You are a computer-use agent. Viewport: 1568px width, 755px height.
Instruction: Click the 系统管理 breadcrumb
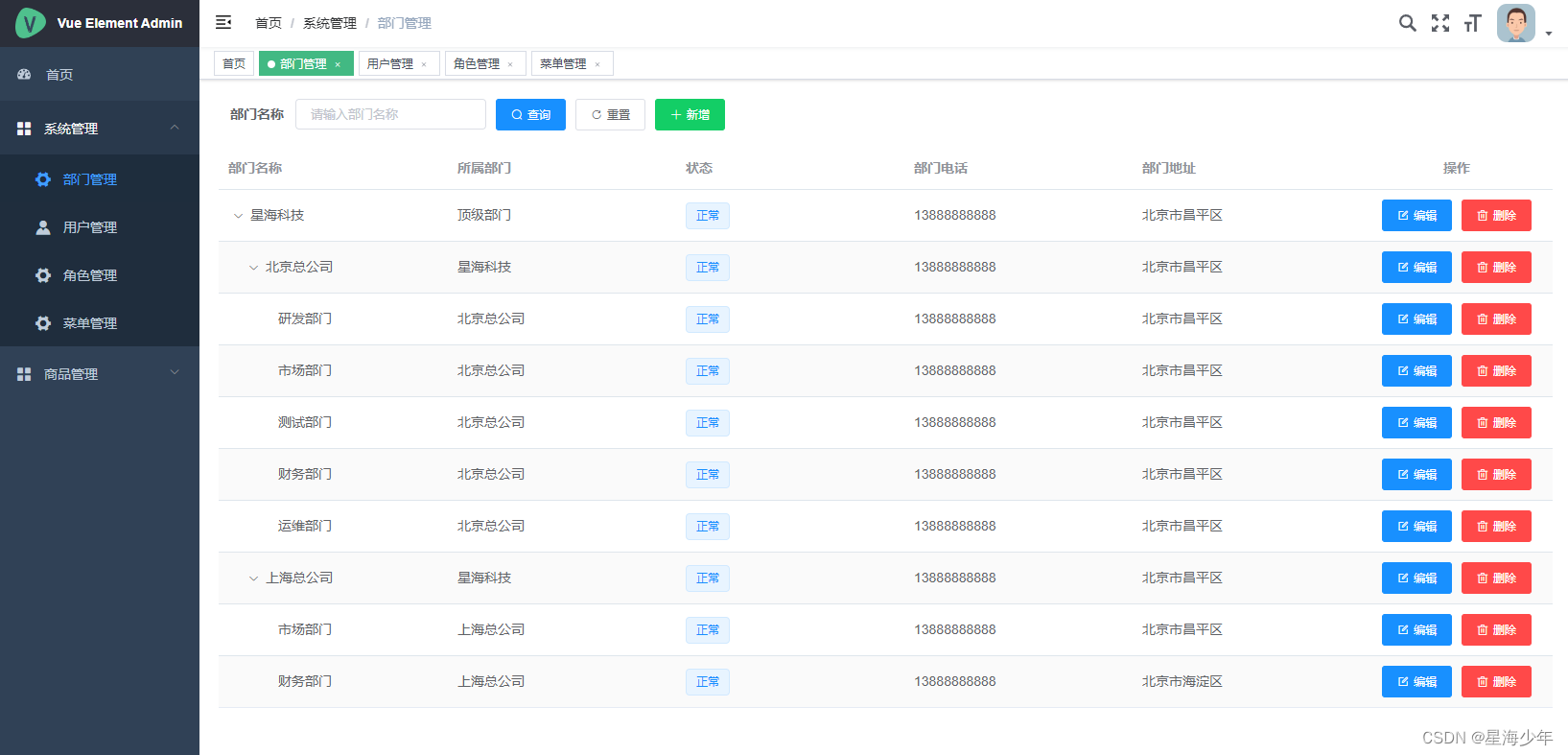330,23
